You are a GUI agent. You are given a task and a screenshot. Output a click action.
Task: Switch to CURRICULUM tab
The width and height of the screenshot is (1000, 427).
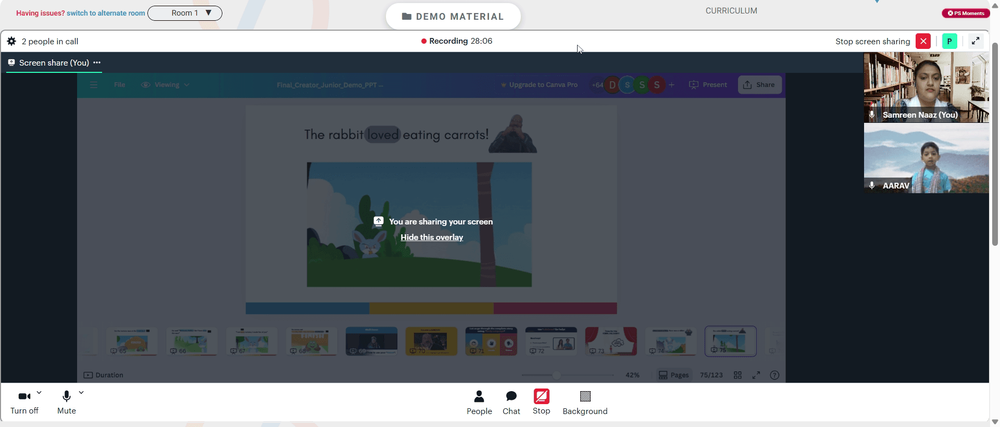pos(731,11)
